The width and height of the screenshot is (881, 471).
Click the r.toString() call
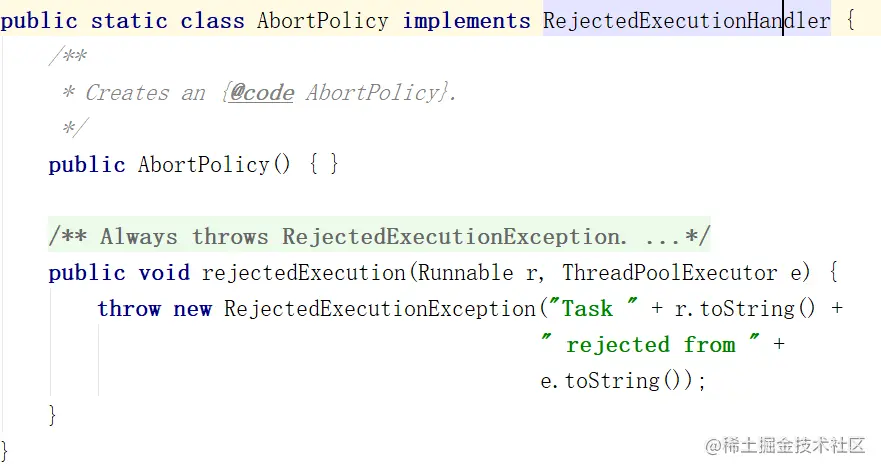click(x=745, y=309)
